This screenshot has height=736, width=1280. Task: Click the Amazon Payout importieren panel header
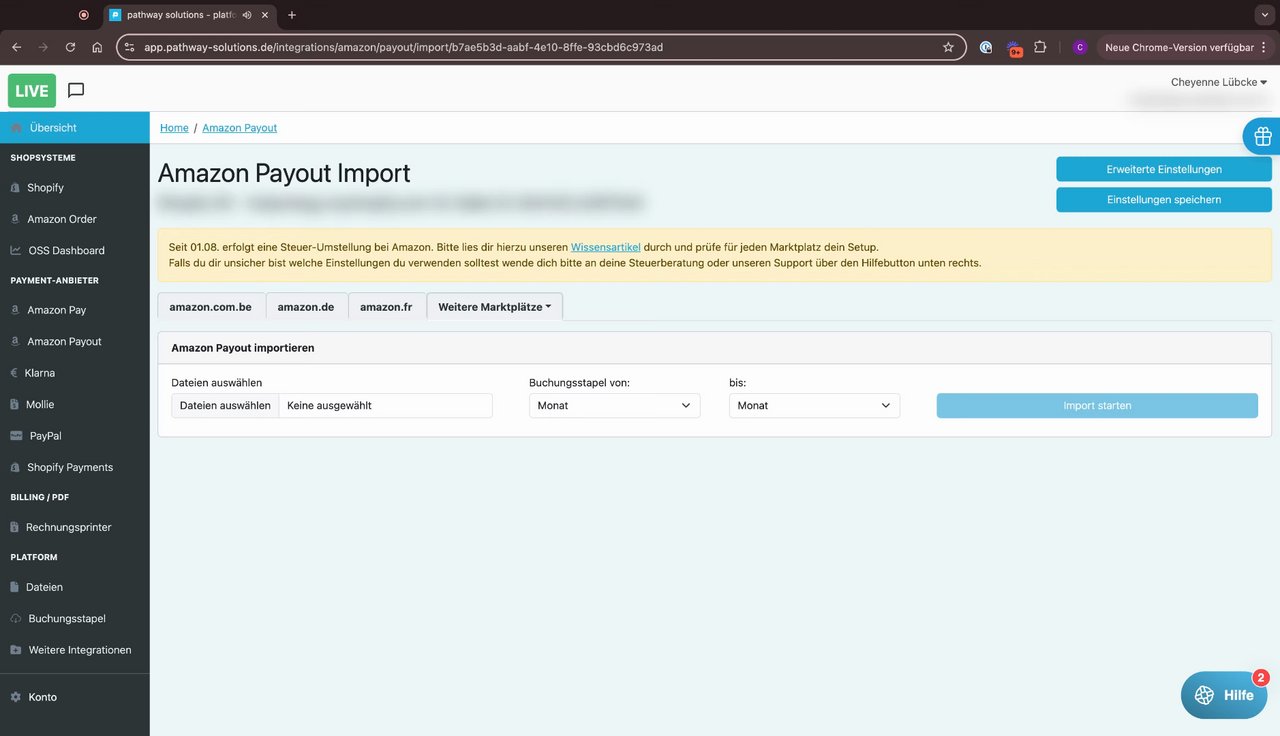[714, 348]
